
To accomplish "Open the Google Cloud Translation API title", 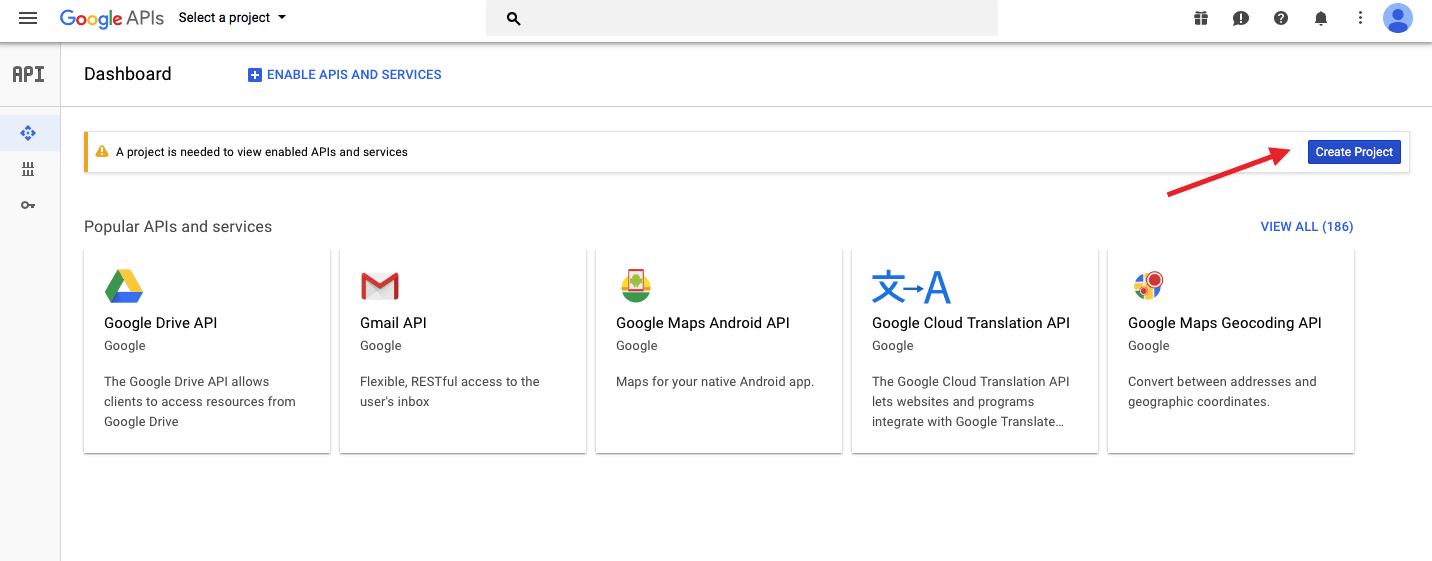I will click(971, 323).
